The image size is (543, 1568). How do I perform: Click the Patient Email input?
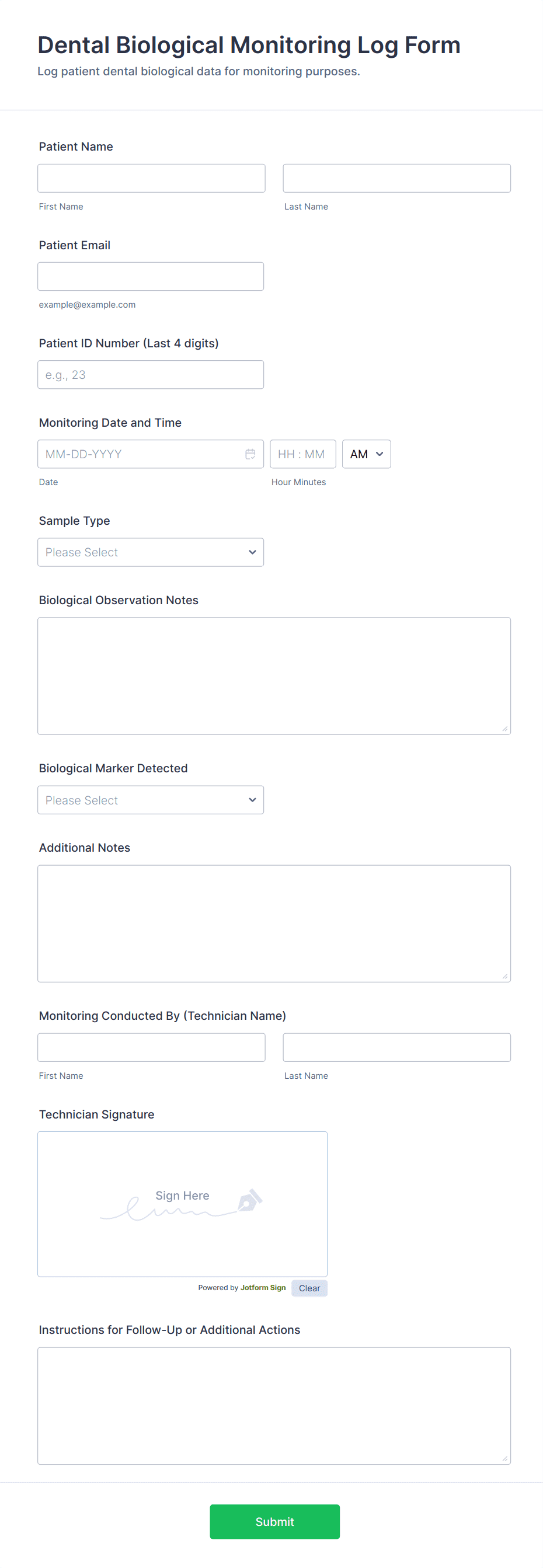151,276
